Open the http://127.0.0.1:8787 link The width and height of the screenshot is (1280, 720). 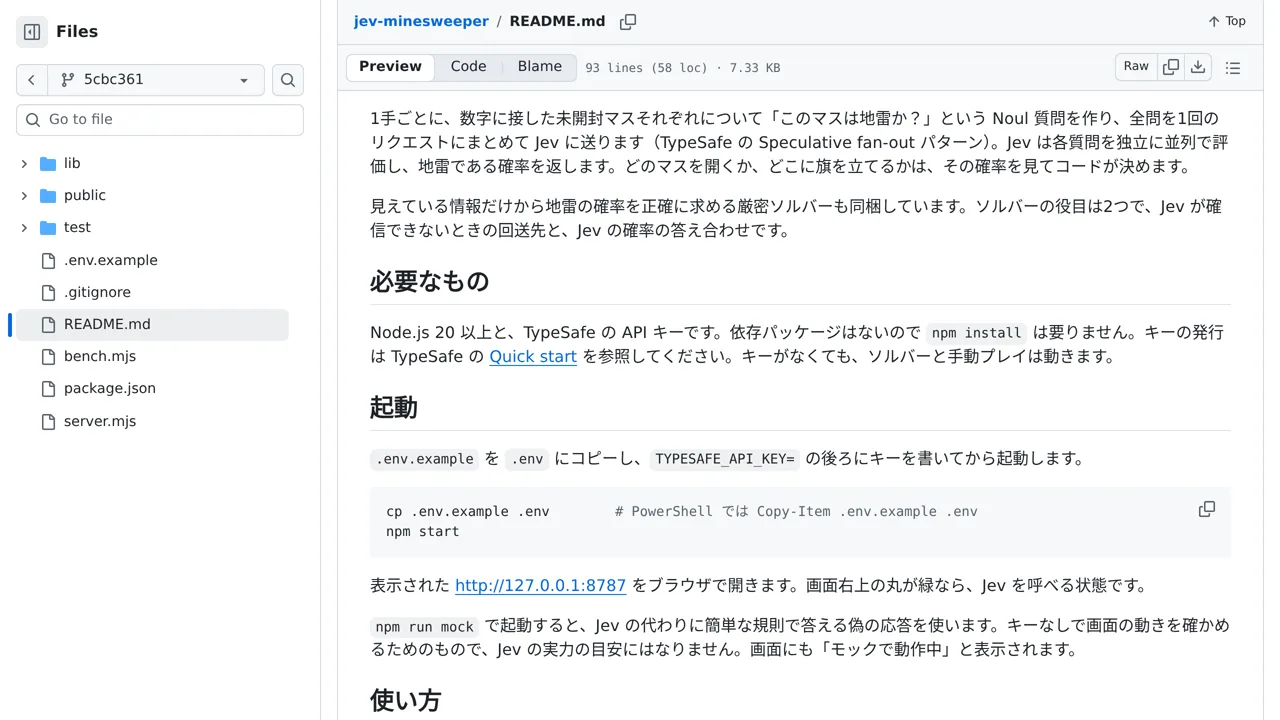point(540,586)
